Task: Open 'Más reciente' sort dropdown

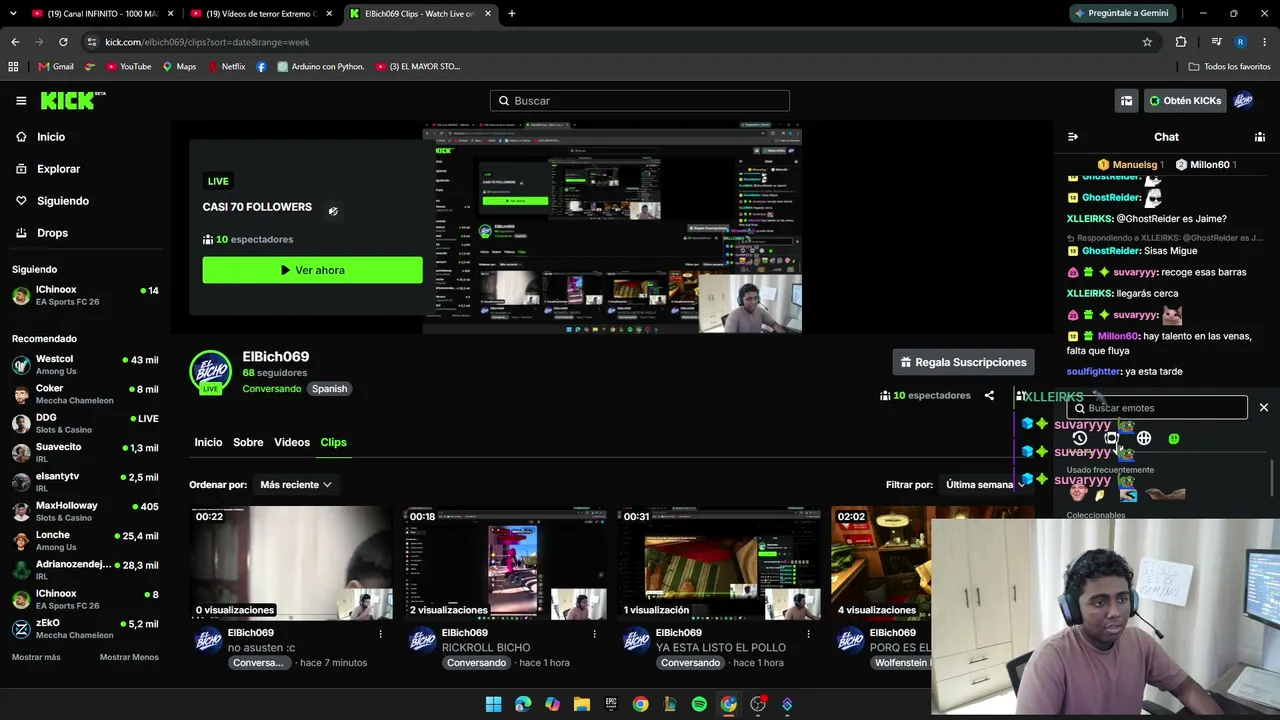Action: (295, 485)
